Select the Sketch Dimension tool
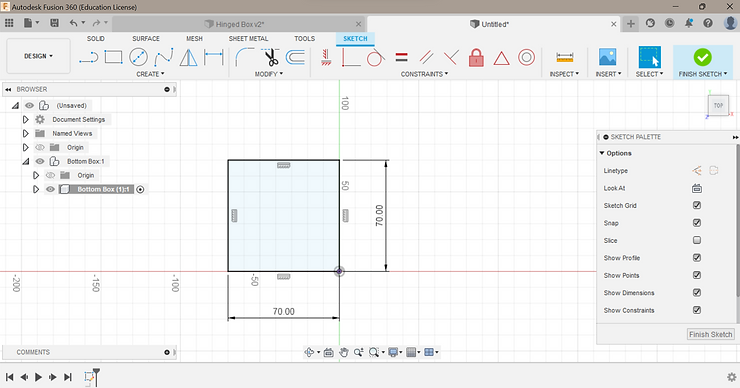The height and width of the screenshot is (388, 740). 213,58
